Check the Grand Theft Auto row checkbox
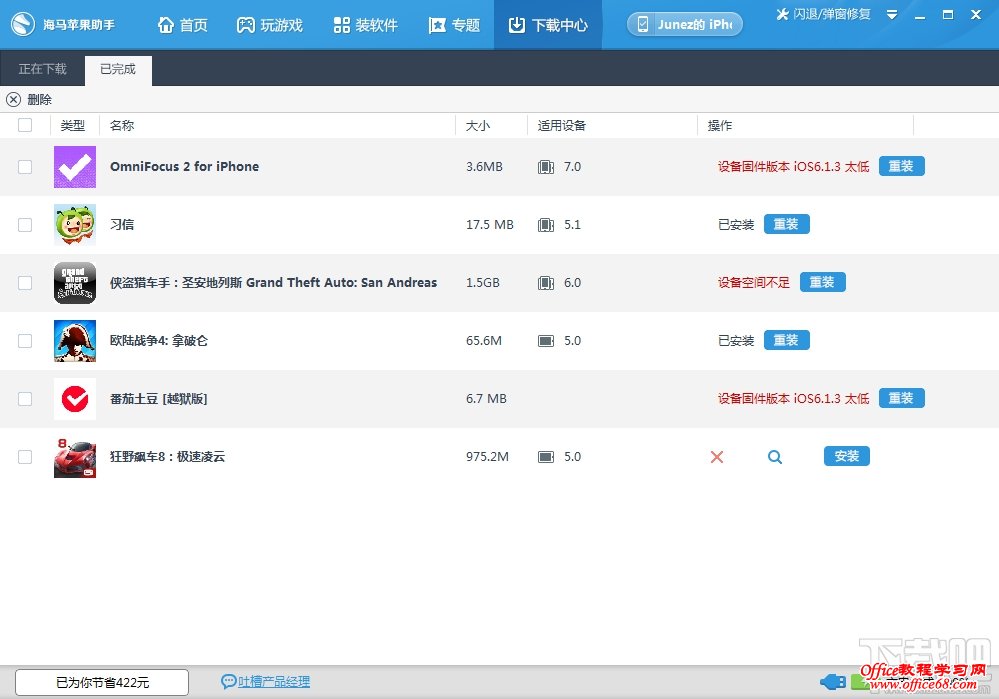 pos(25,283)
